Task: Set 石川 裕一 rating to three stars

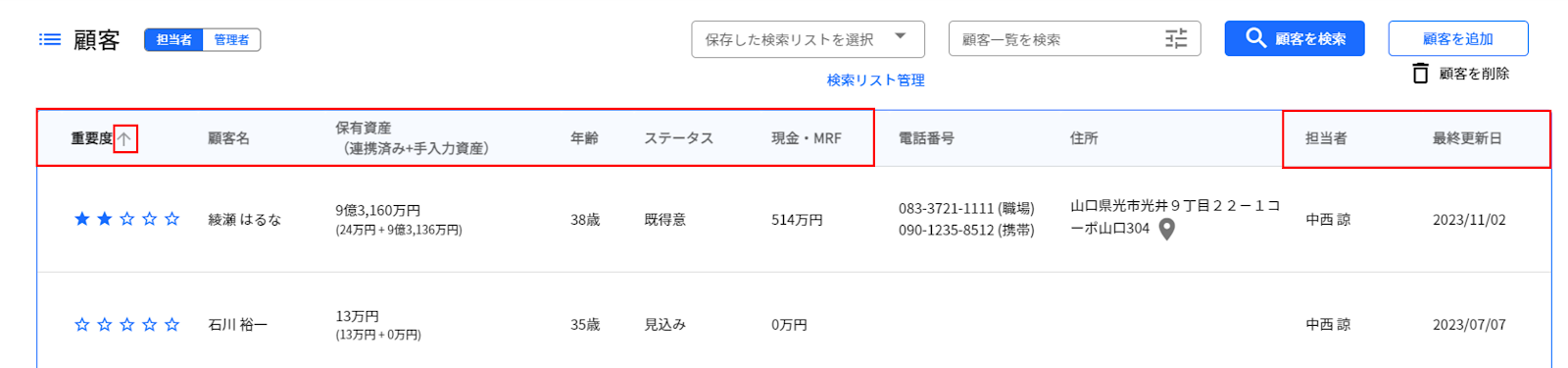Action: (127, 325)
